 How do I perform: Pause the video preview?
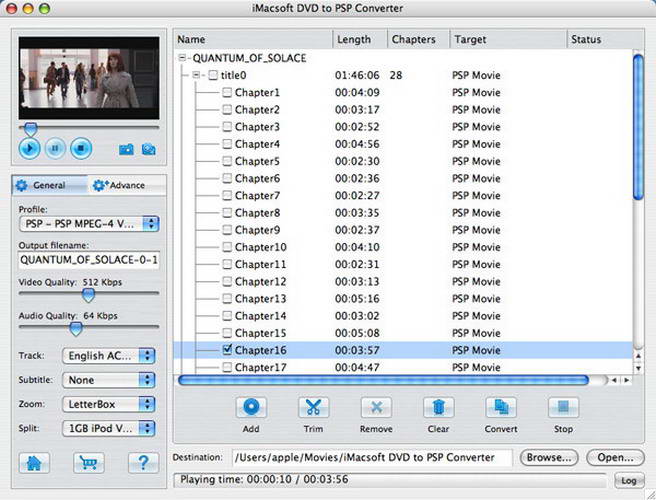tap(55, 148)
